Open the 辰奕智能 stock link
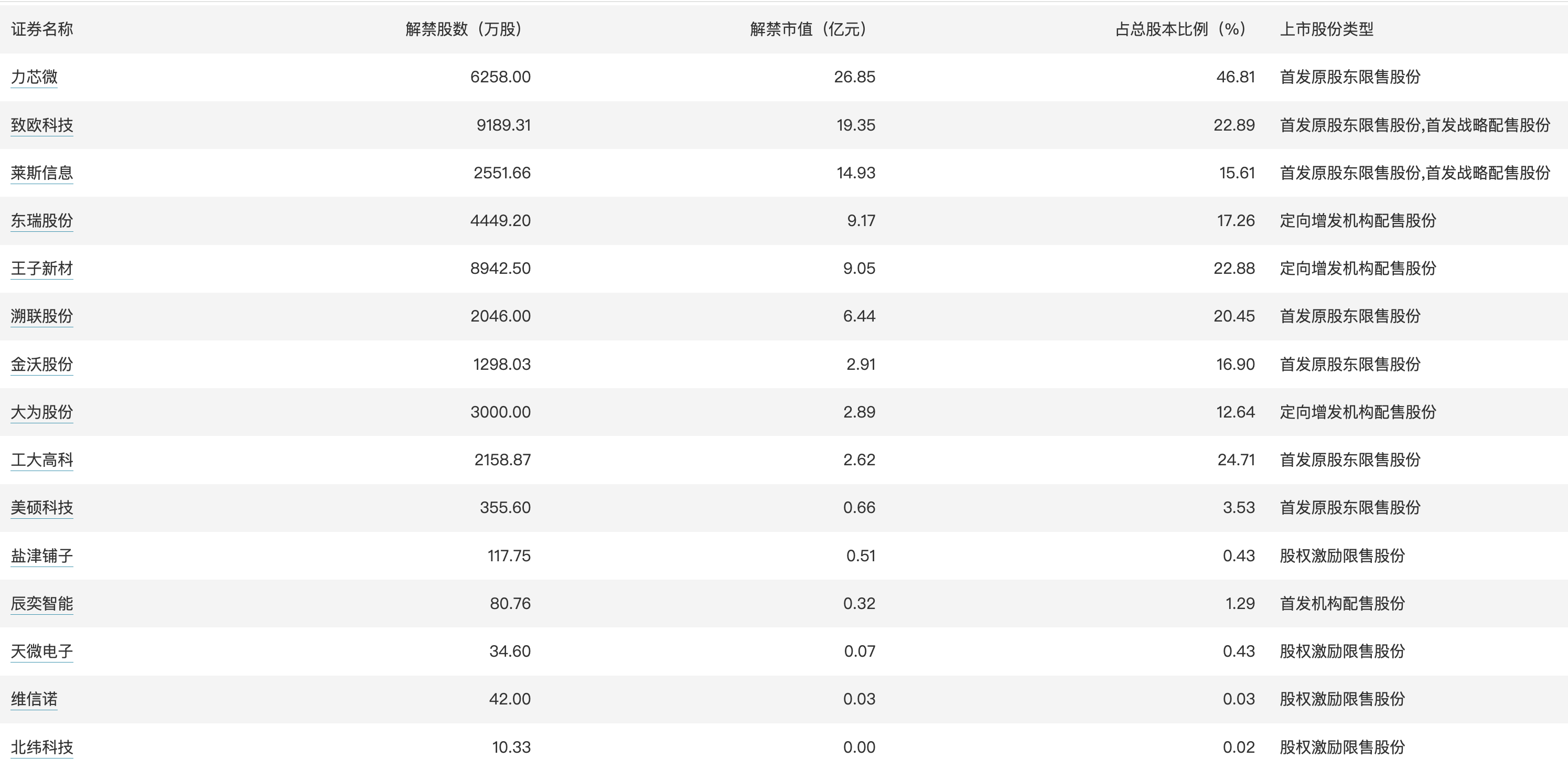The height and width of the screenshot is (769, 1568). point(42,603)
